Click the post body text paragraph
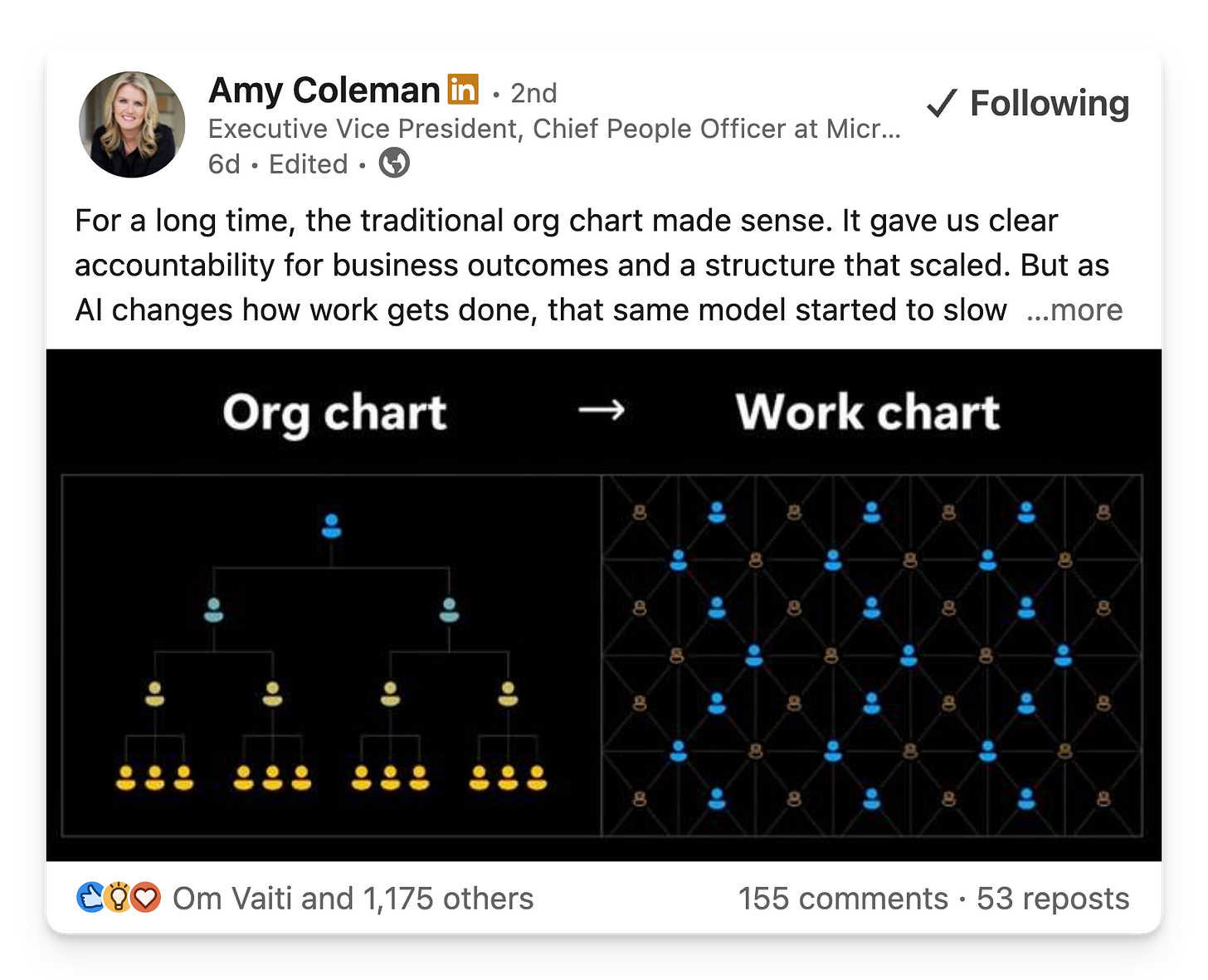The height and width of the screenshot is (980, 1208). pyautogui.click(x=592, y=265)
